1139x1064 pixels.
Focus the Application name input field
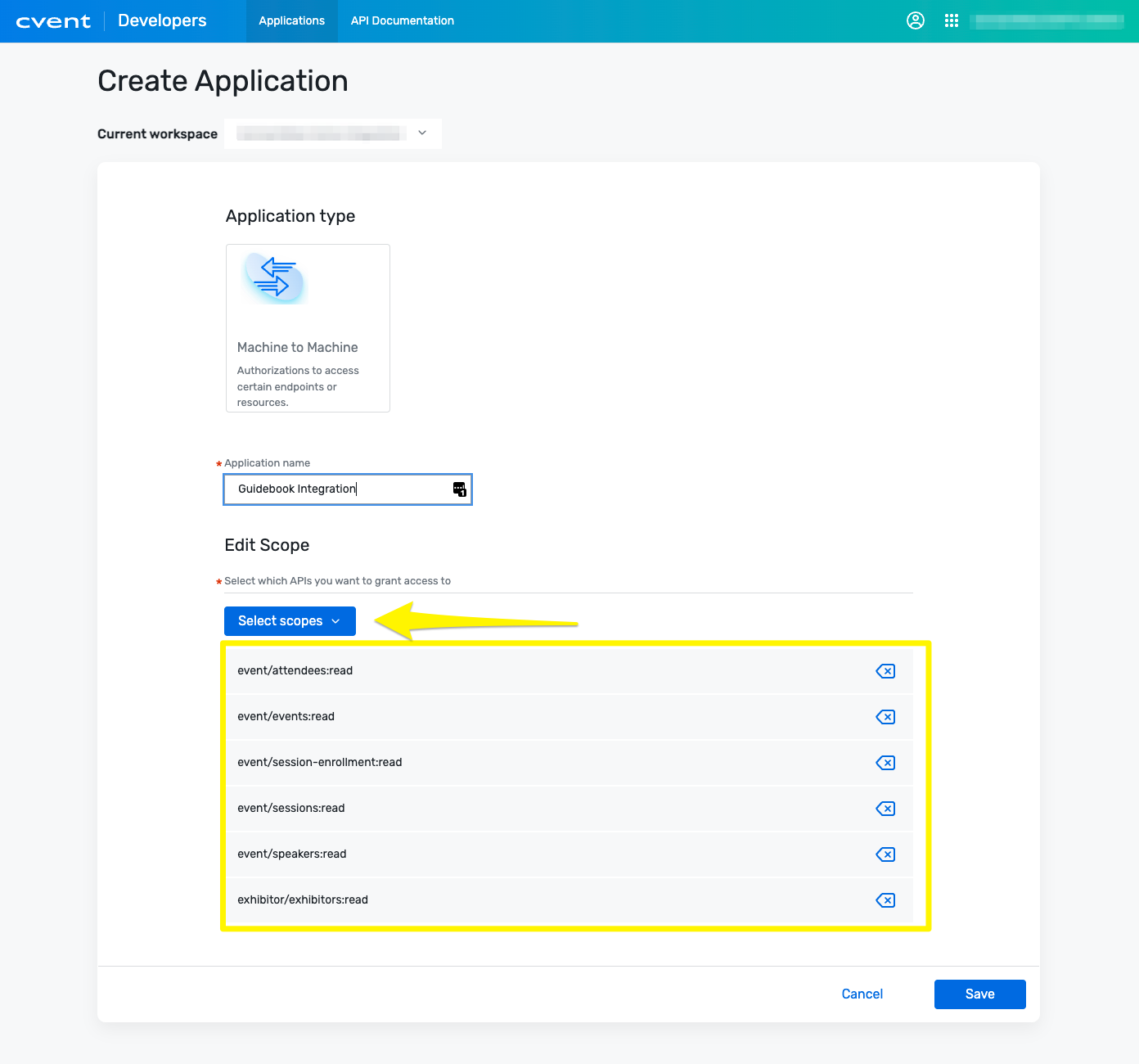pos(348,489)
